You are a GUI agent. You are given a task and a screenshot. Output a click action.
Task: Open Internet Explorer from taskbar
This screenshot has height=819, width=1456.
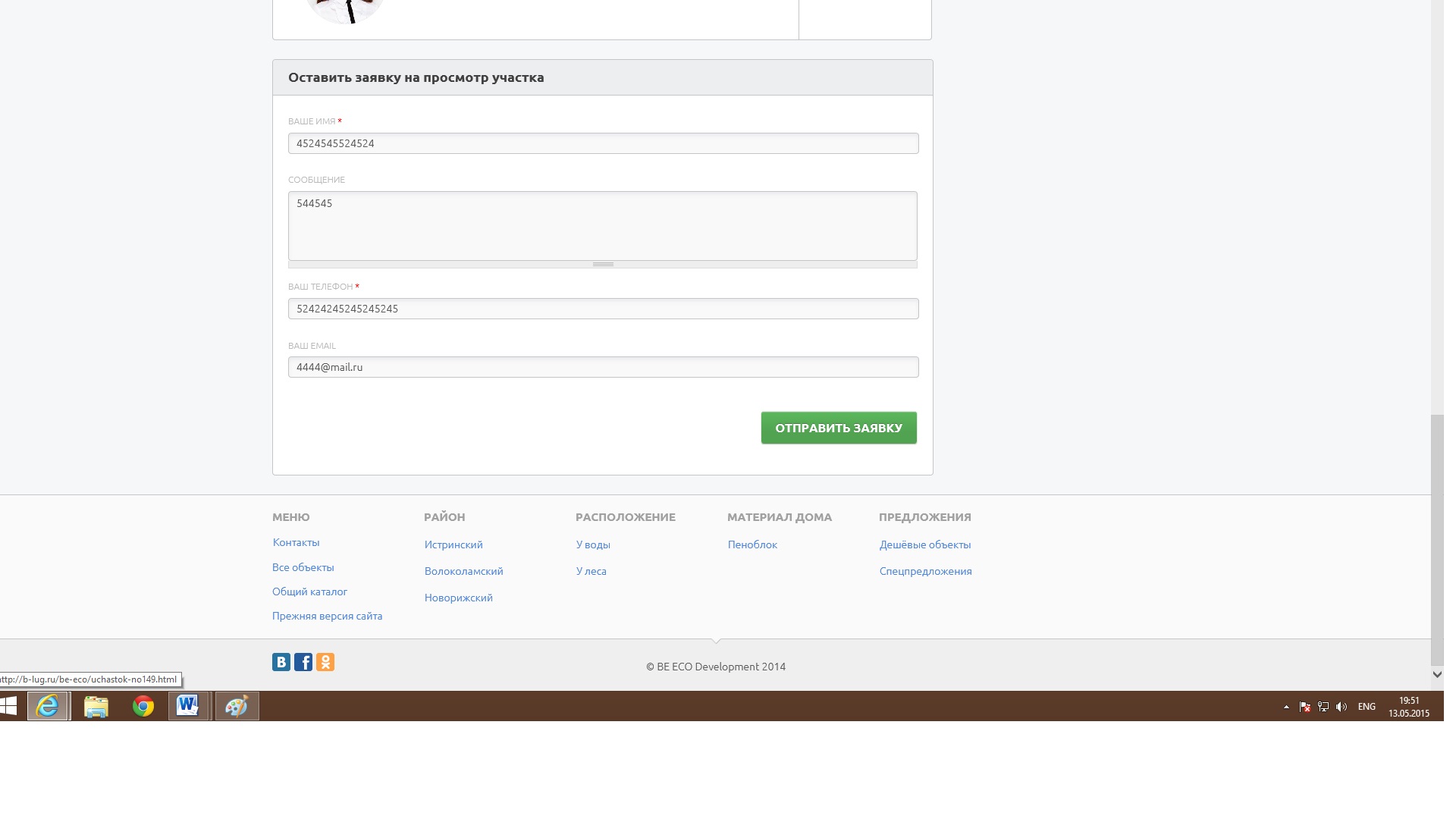pyautogui.click(x=49, y=706)
